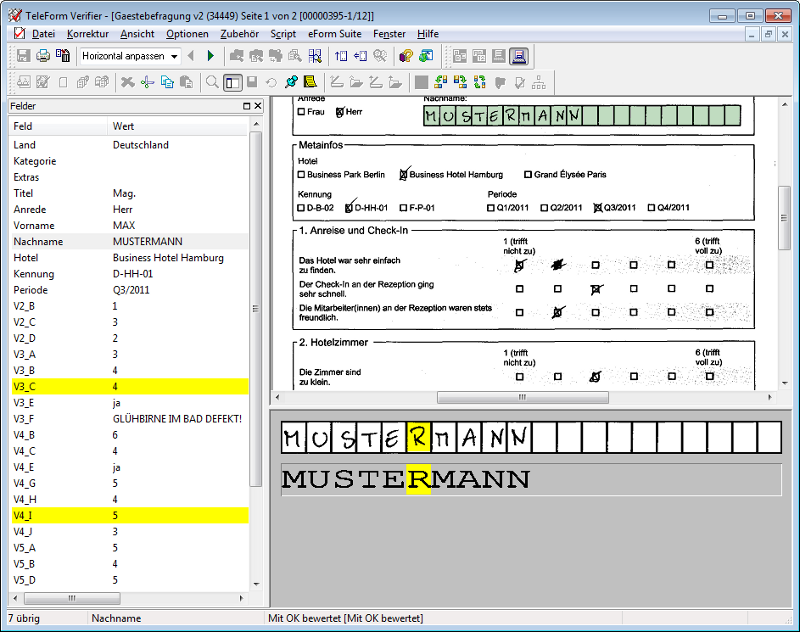This screenshot has height=632, width=800.
Task: Click the undo arrow icon
Action: tap(270, 82)
